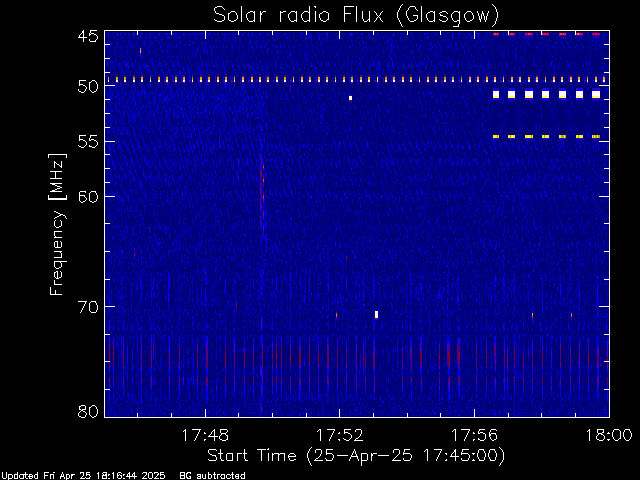Click the 50 frequency tick label
The height and width of the screenshot is (480, 640).
(88, 87)
